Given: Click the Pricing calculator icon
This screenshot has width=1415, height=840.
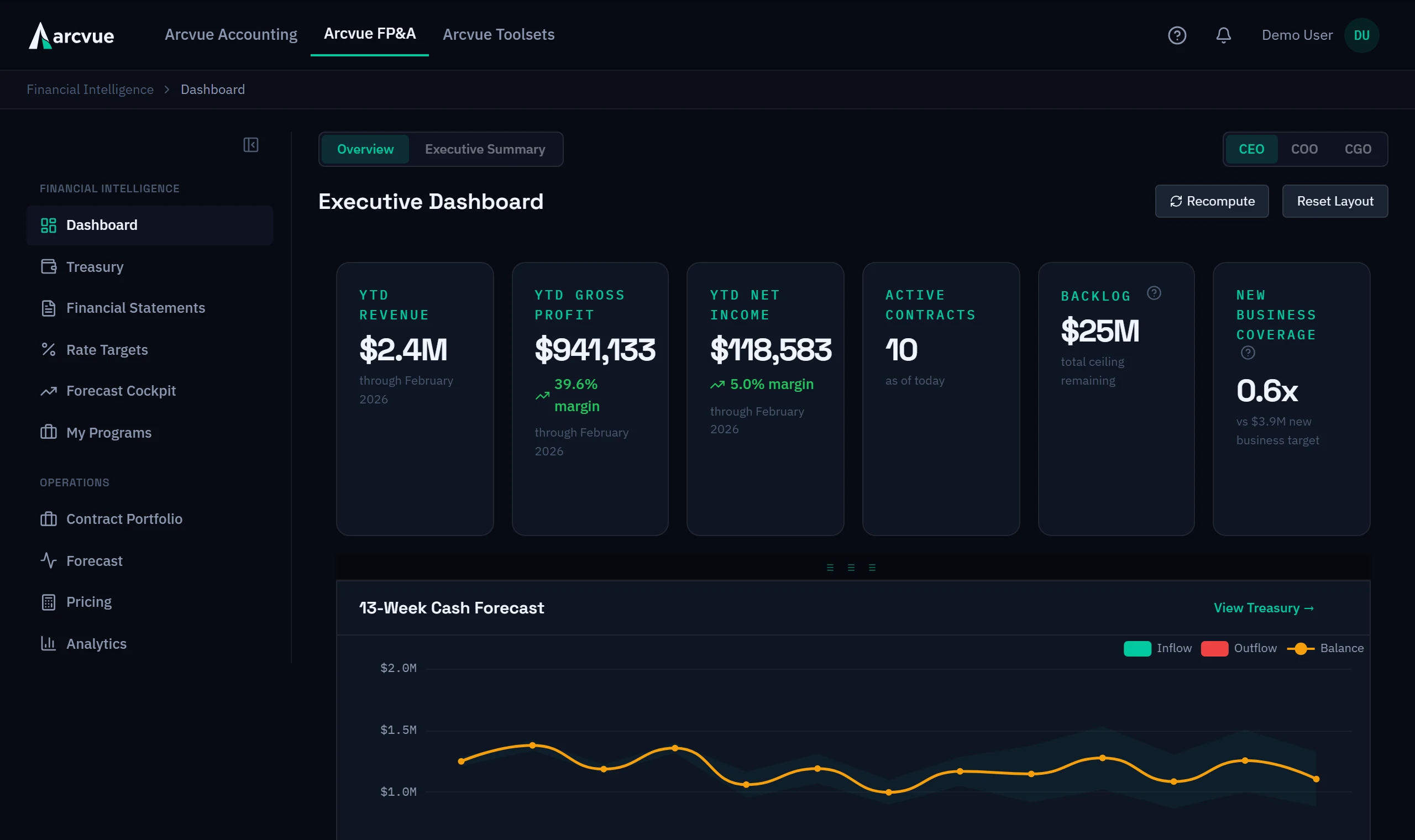Looking at the screenshot, I should point(49,602).
